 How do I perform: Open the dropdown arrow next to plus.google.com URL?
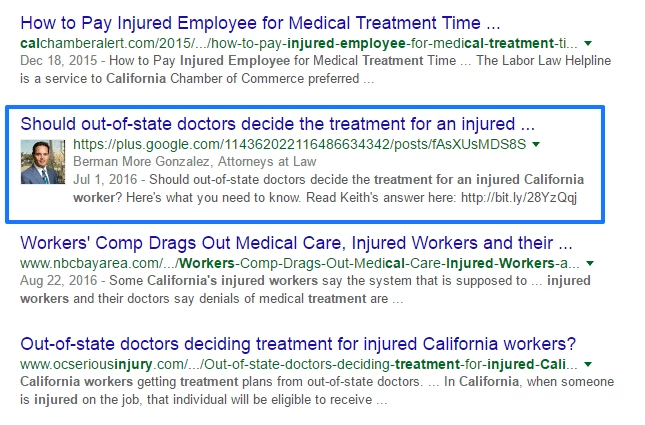[537, 145]
